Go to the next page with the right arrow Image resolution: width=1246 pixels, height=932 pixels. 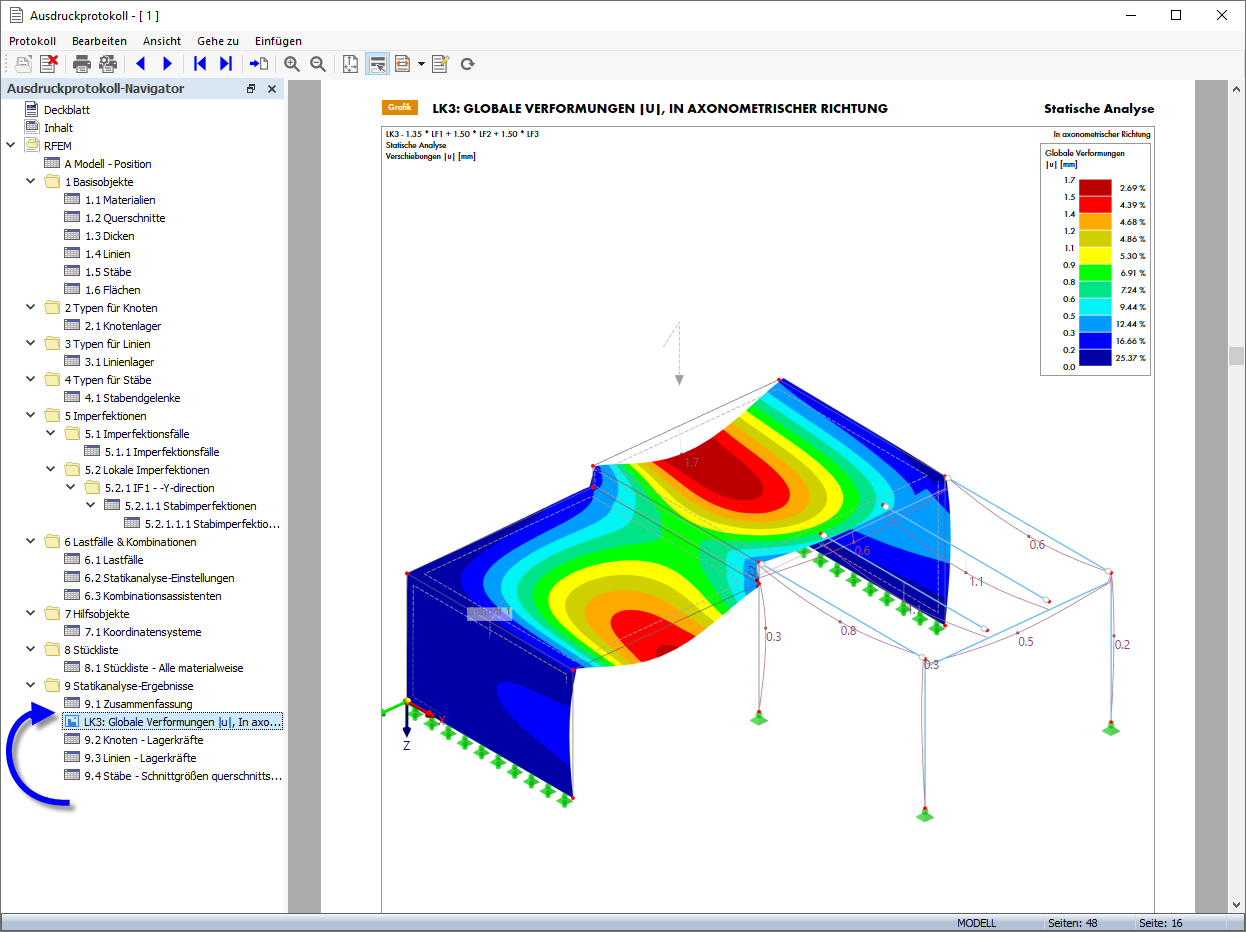[167, 64]
